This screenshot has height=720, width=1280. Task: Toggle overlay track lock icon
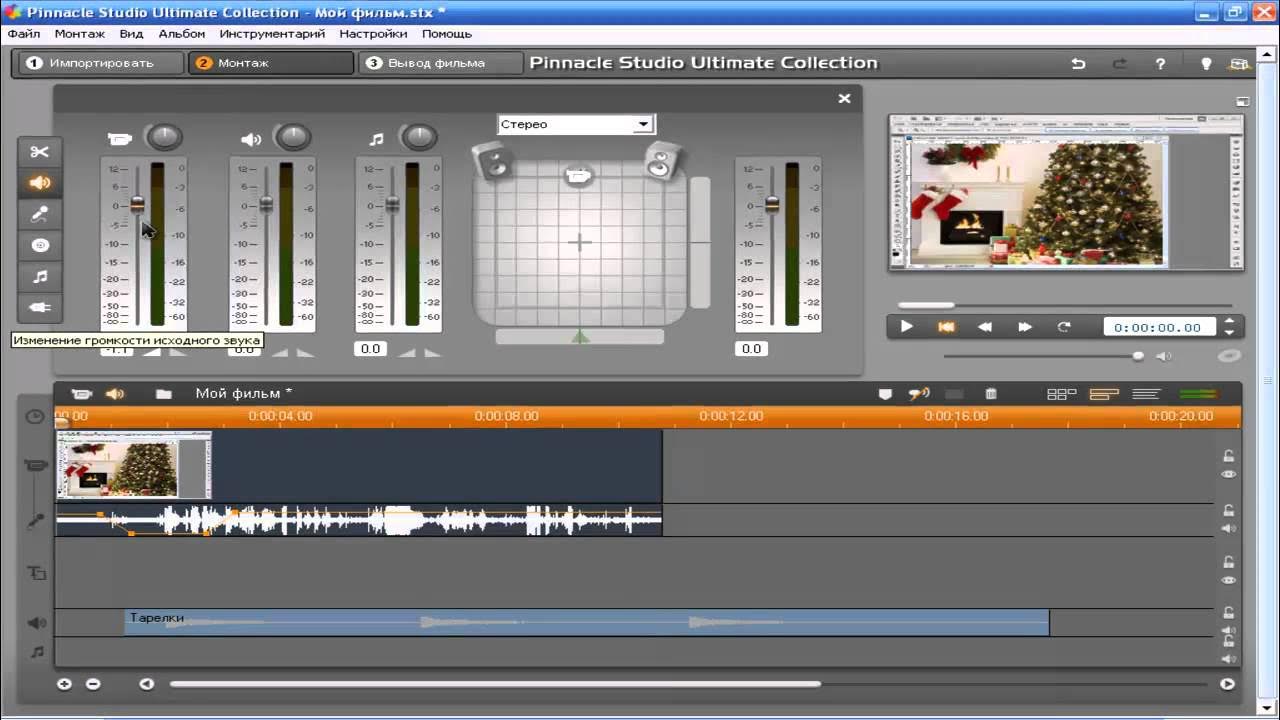click(x=1228, y=562)
